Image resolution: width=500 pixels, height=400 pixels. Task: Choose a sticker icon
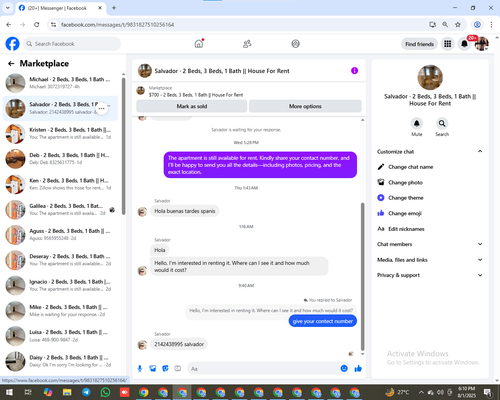[x=165, y=368]
